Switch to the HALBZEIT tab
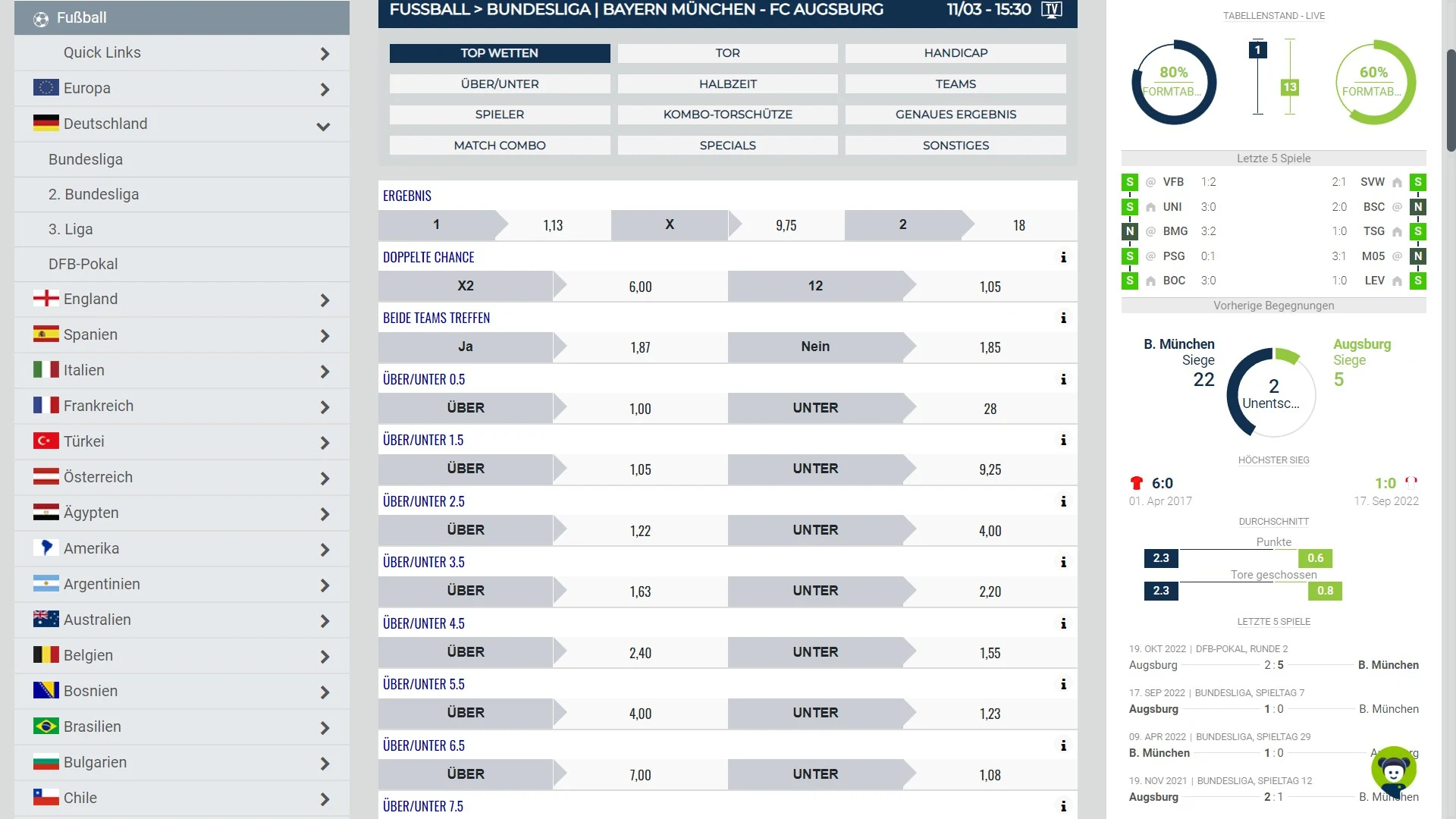1456x819 pixels. 728,84
